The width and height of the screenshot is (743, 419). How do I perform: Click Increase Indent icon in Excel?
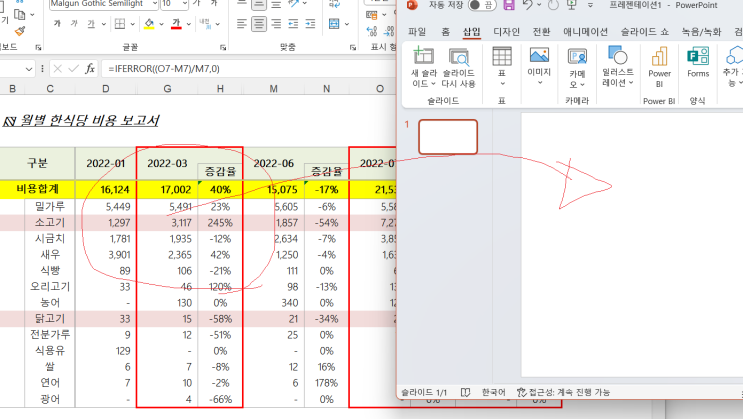tap(310, 24)
